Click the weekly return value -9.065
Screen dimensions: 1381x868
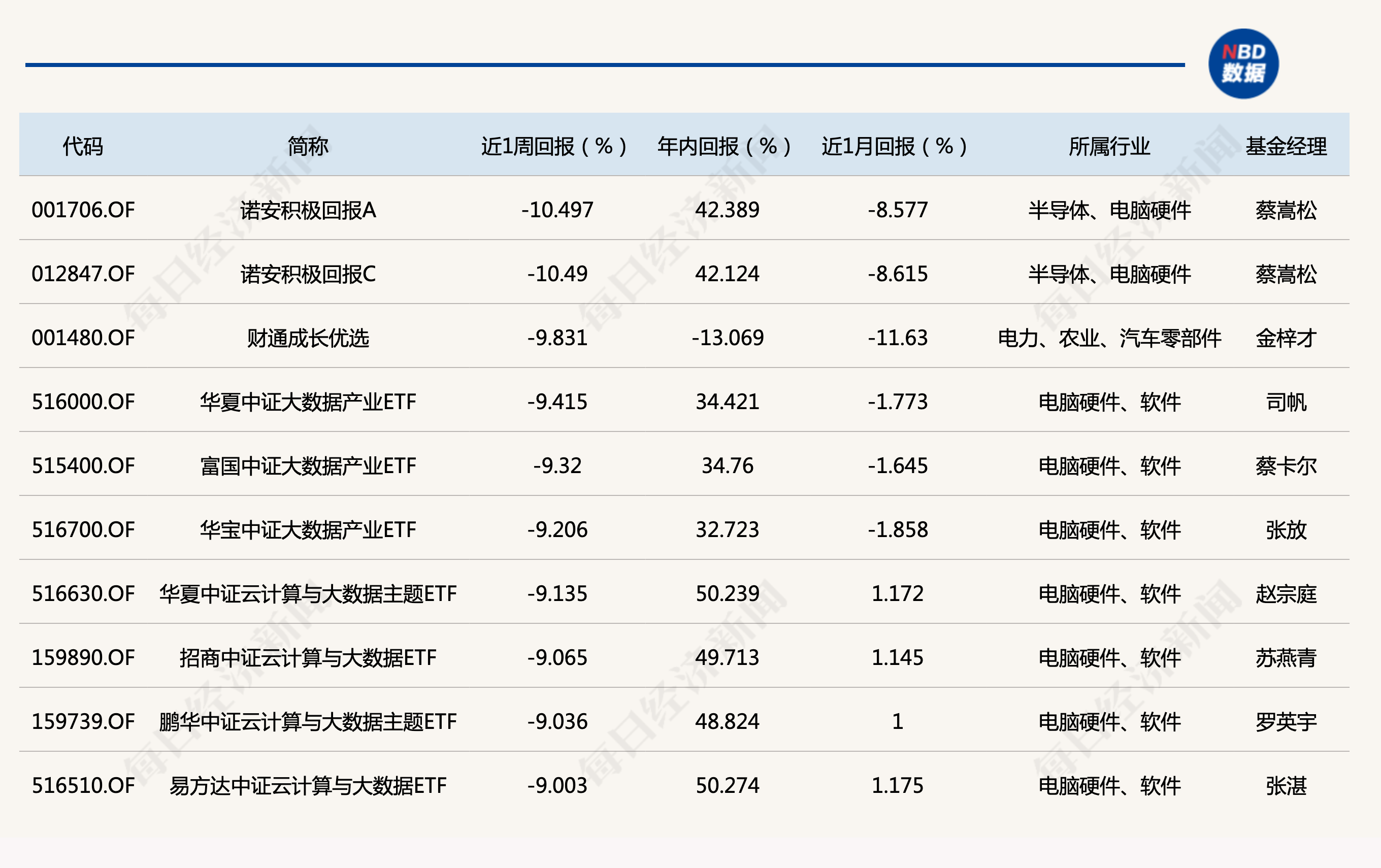pyautogui.click(x=557, y=657)
